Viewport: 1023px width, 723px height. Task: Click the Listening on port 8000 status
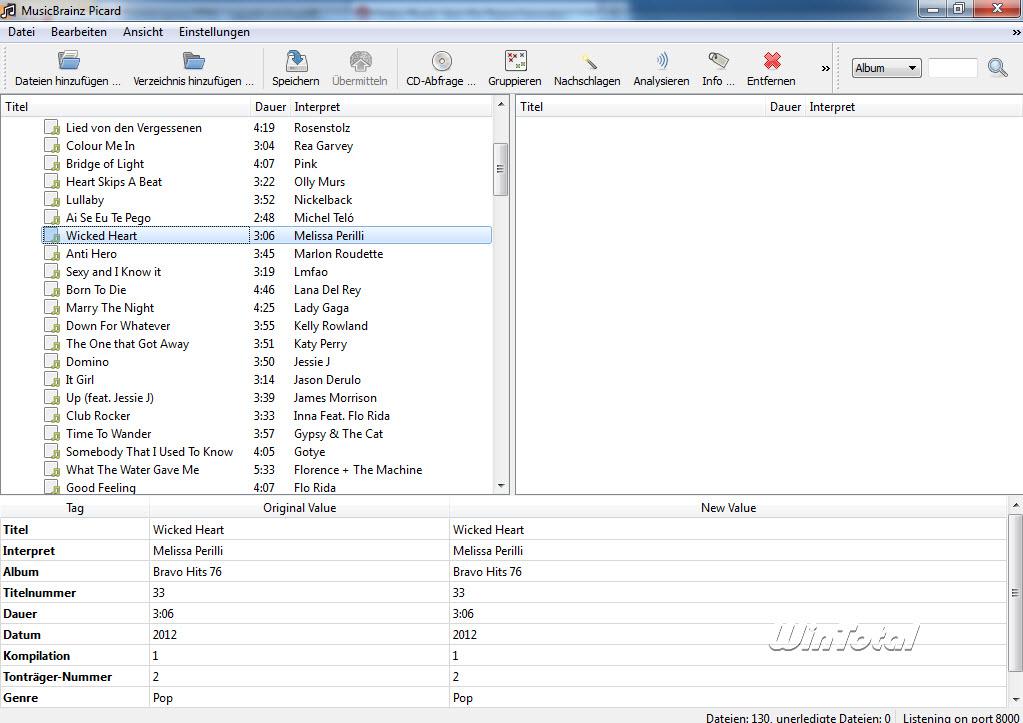click(x=960, y=718)
